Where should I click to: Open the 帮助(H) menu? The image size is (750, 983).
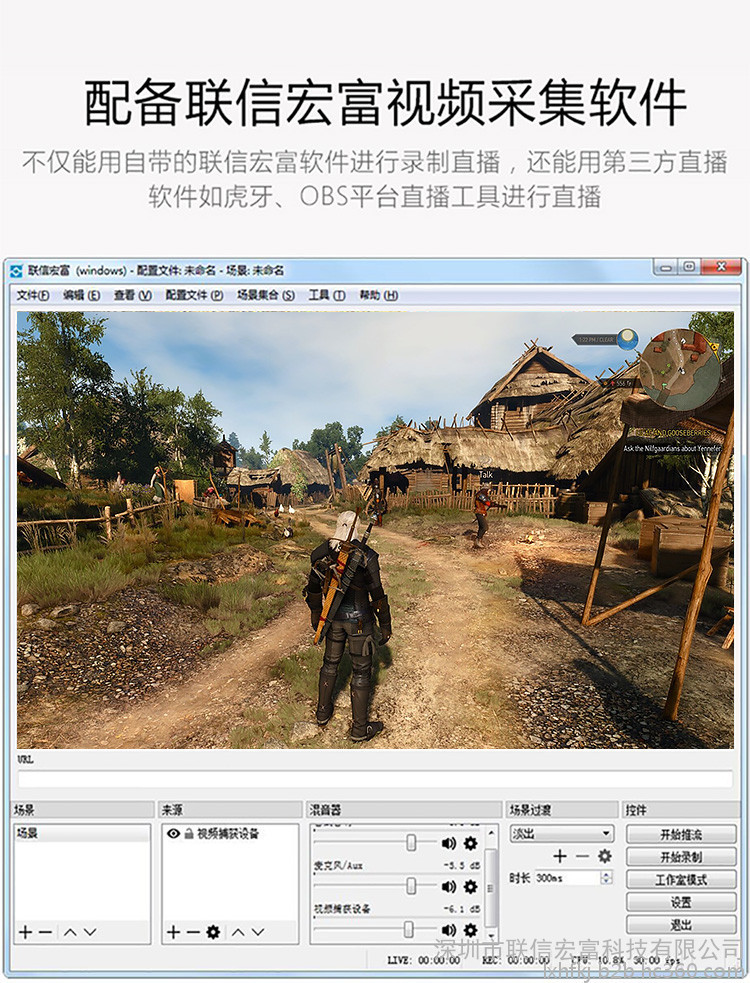378,295
